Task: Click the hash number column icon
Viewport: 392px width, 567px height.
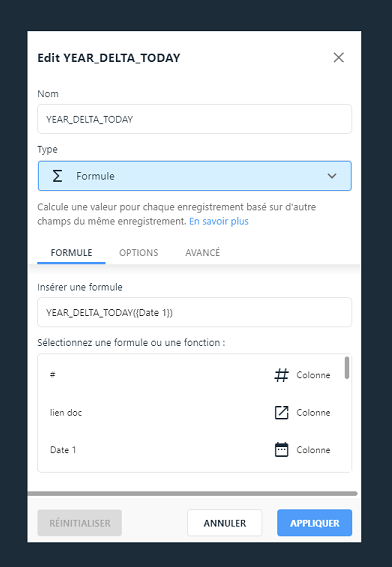Action: click(x=281, y=375)
